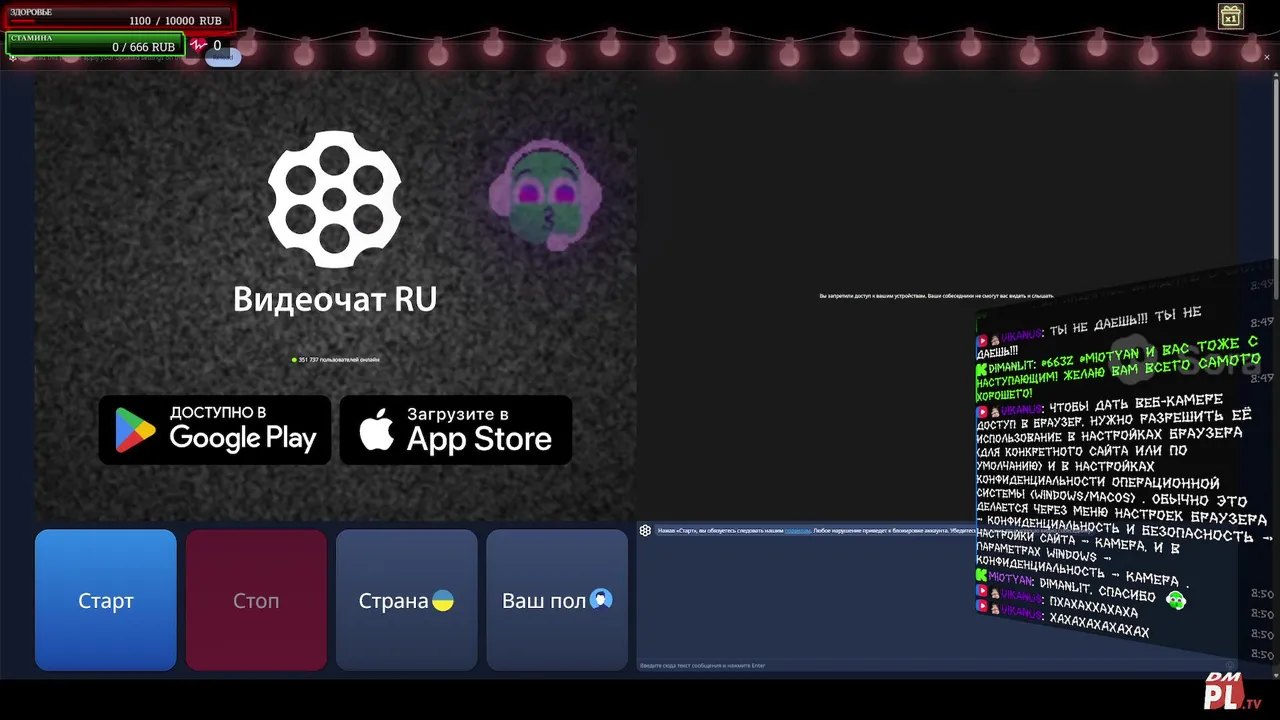
Task: Click the Стамина stamina donation bar
Action: click(x=95, y=43)
